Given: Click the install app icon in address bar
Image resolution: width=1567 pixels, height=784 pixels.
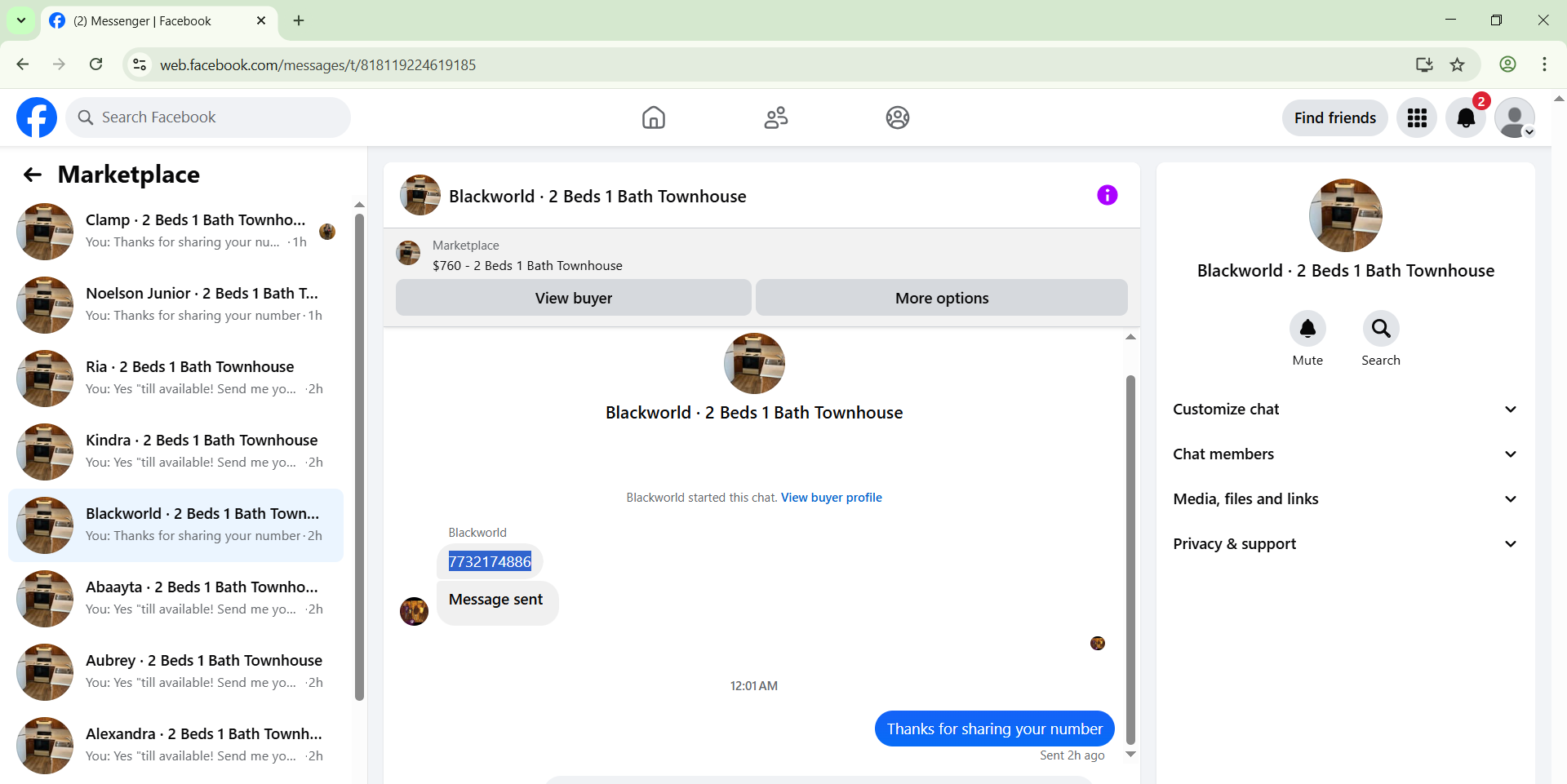Looking at the screenshot, I should click(x=1424, y=64).
